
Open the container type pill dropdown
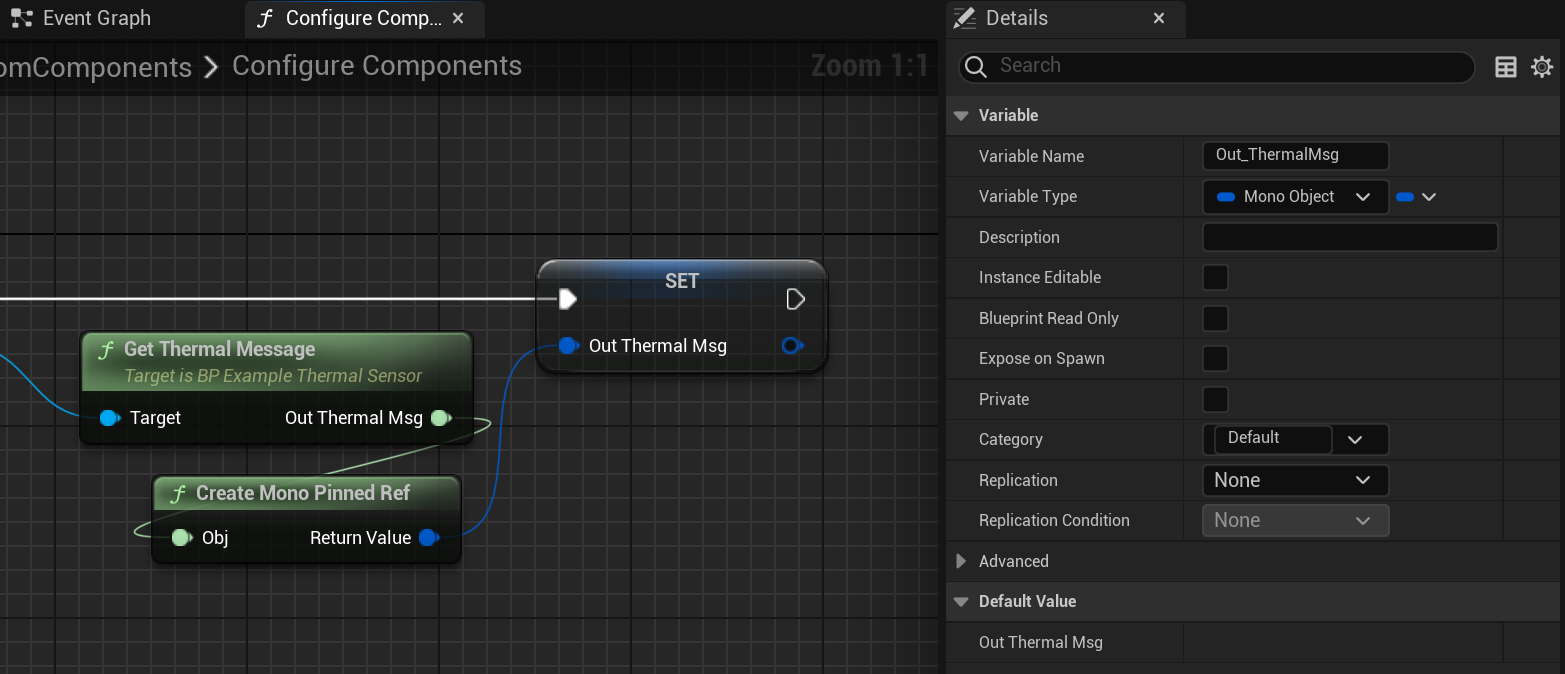1416,197
